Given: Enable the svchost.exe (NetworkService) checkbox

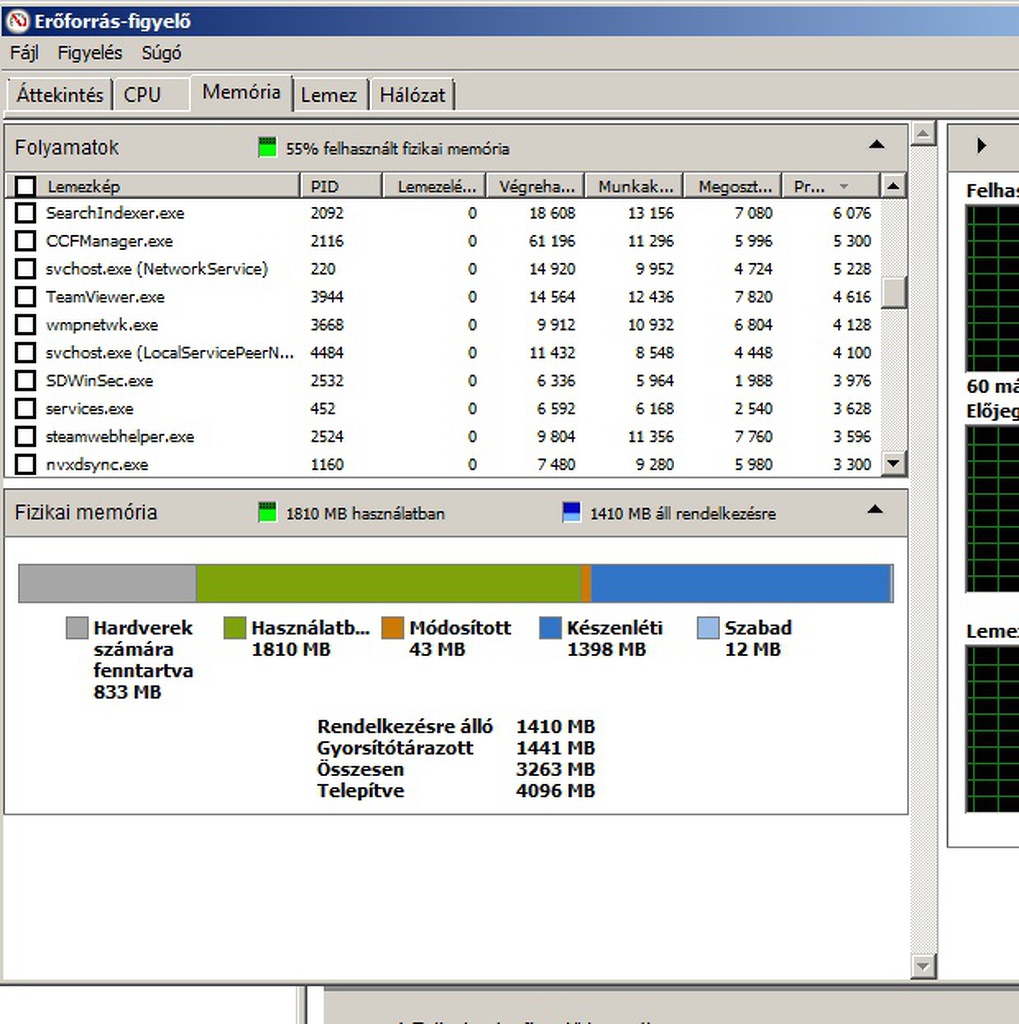Looking at the screenshot, I should (25, 268).
